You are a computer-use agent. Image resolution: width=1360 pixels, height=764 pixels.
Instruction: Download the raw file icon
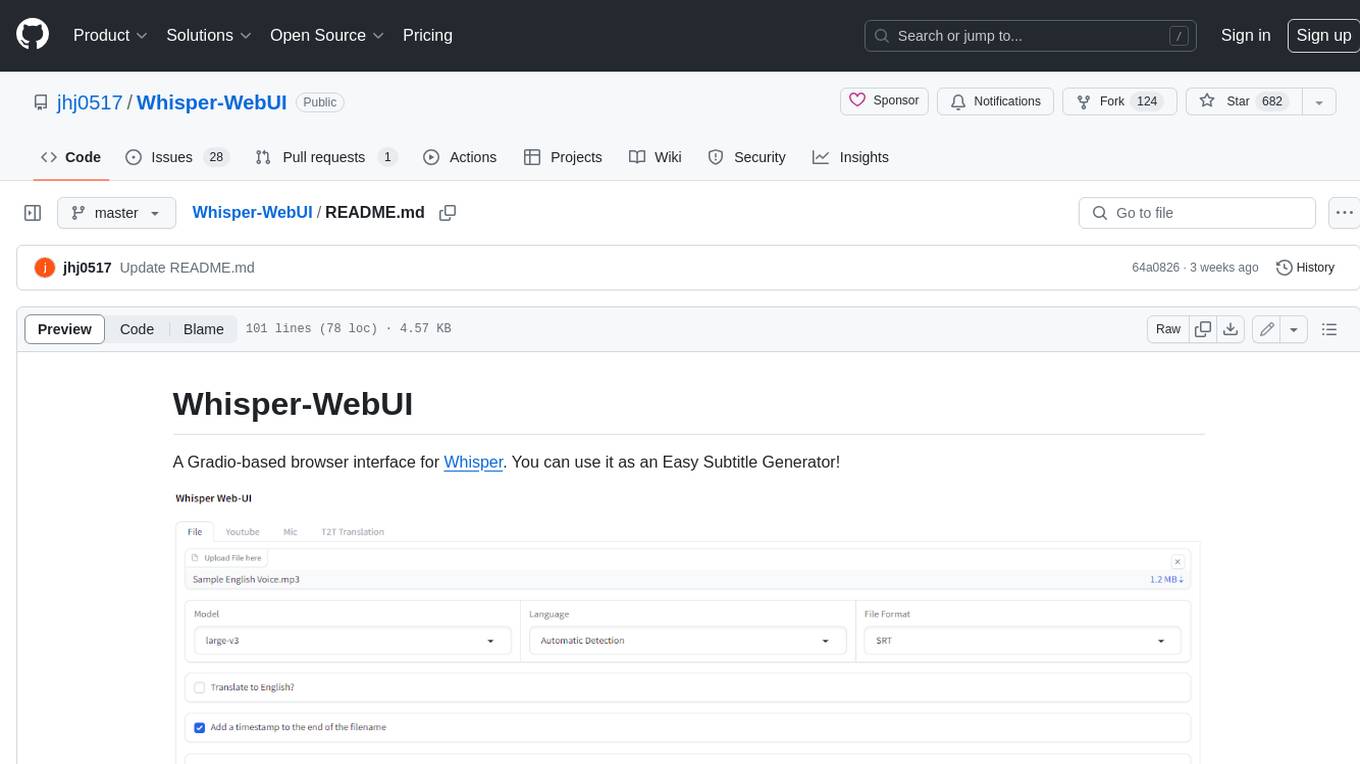pyautogui.click(x=1231, y=329)
